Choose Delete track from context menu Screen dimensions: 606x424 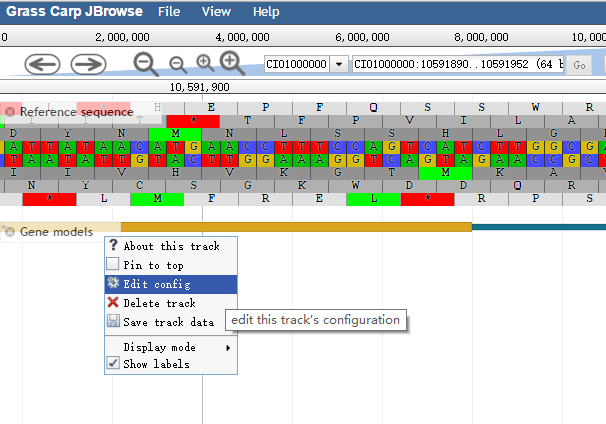pos(159,303)
